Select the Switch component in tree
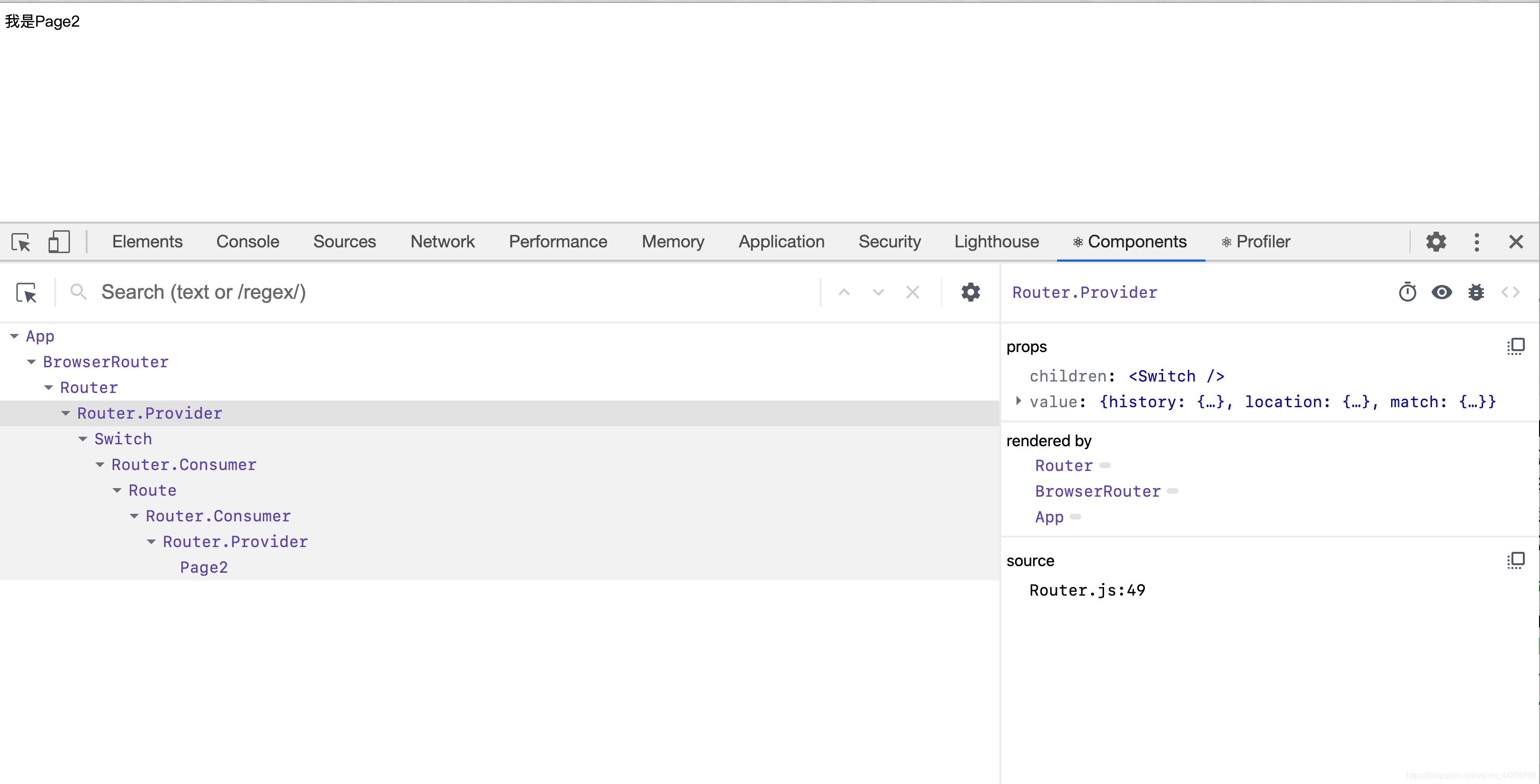The height and width of the screenshot is (784, 1540). click(123, 439)
